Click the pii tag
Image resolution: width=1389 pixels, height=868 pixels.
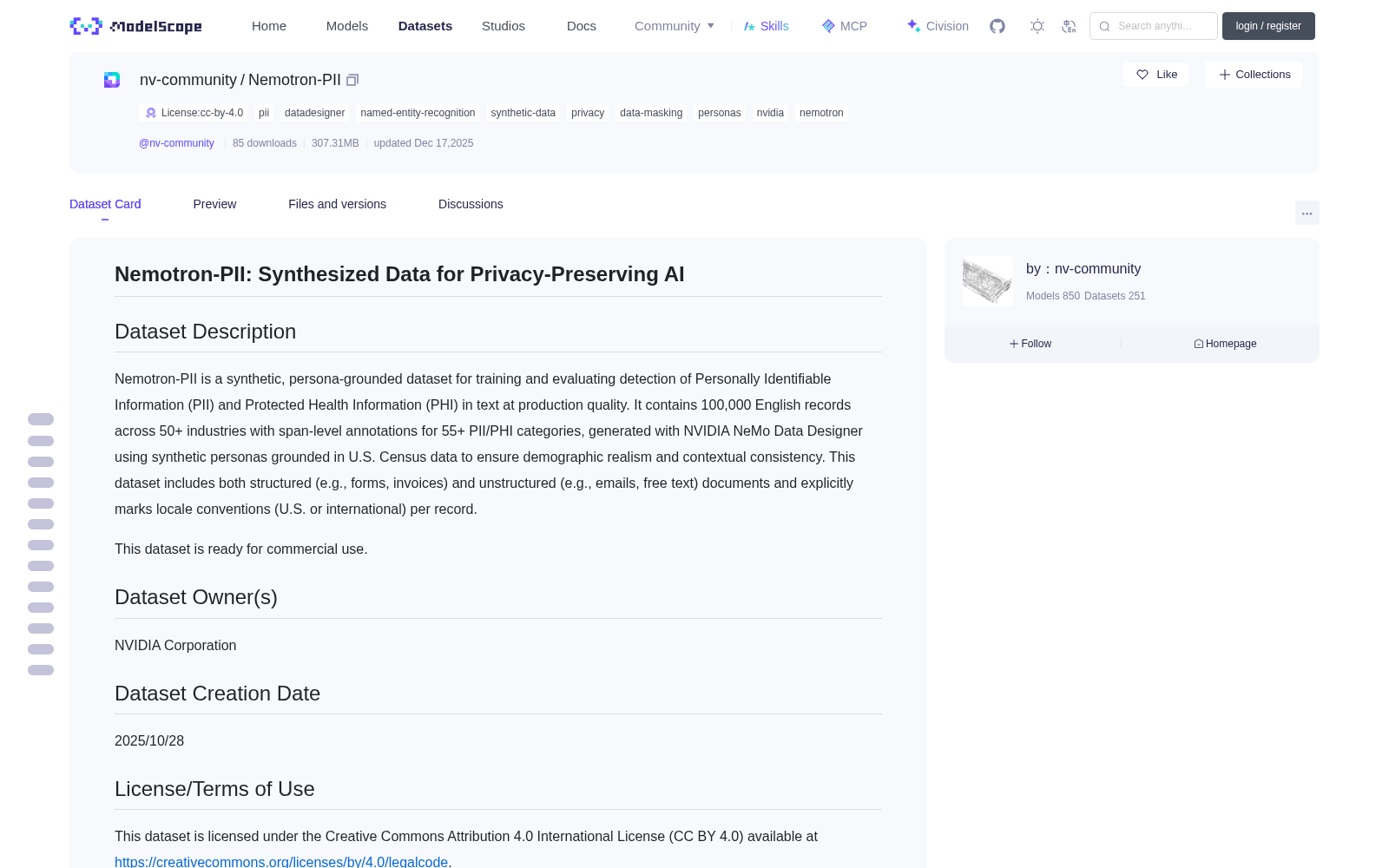[x=264, y=113]
